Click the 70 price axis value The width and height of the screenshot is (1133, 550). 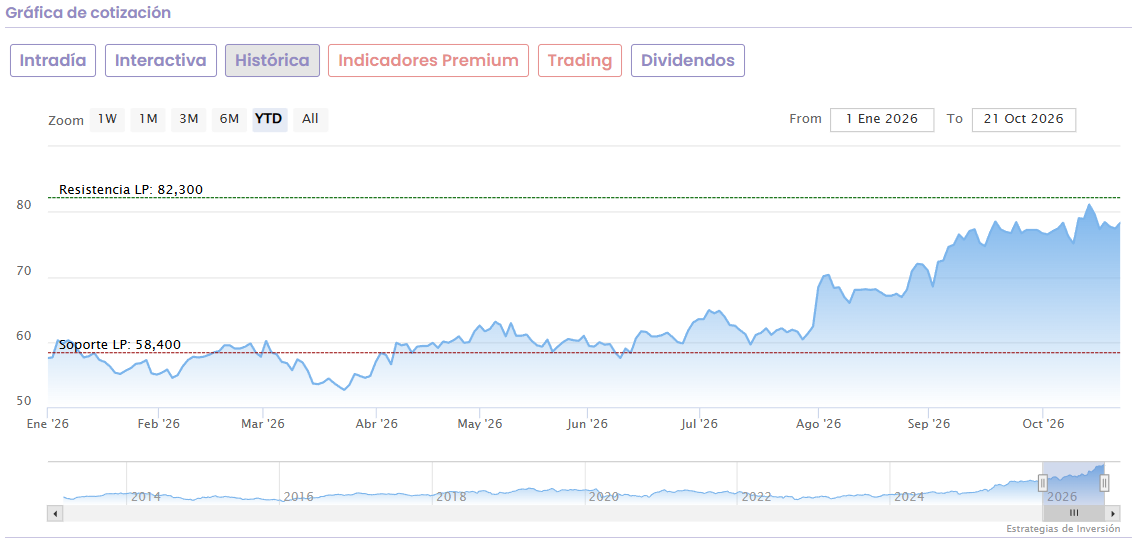point(24,270)
